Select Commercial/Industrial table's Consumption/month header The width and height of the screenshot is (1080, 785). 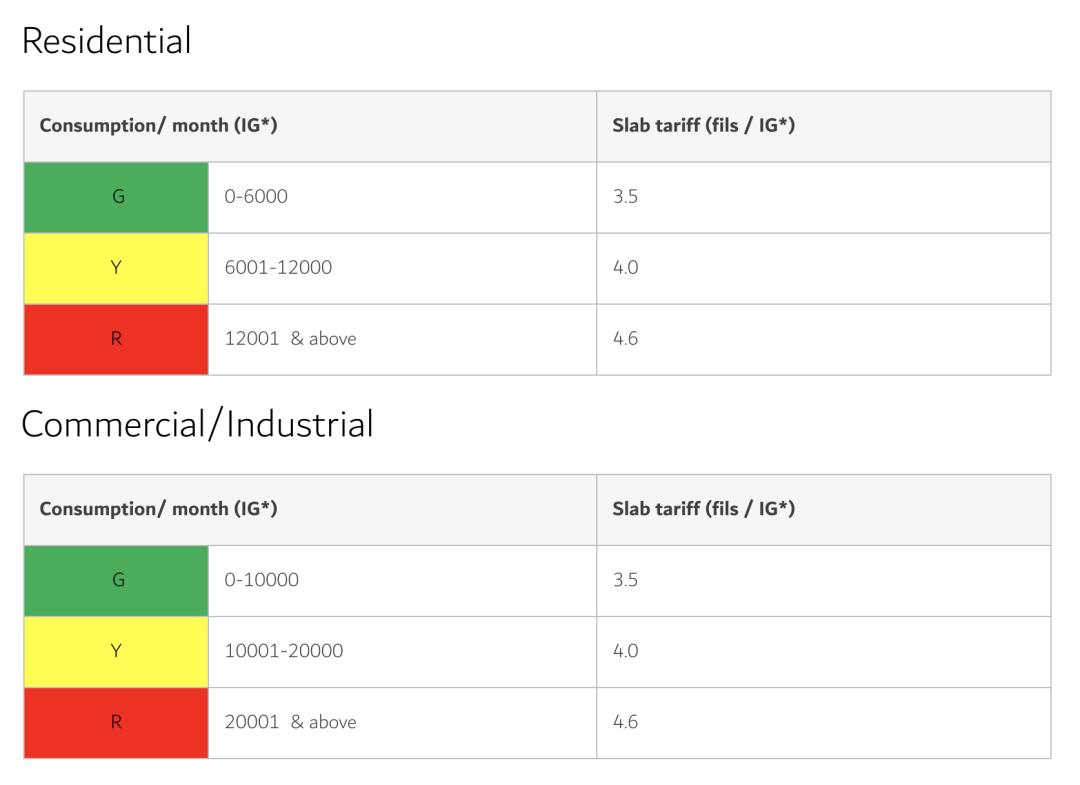coord(158,509)
